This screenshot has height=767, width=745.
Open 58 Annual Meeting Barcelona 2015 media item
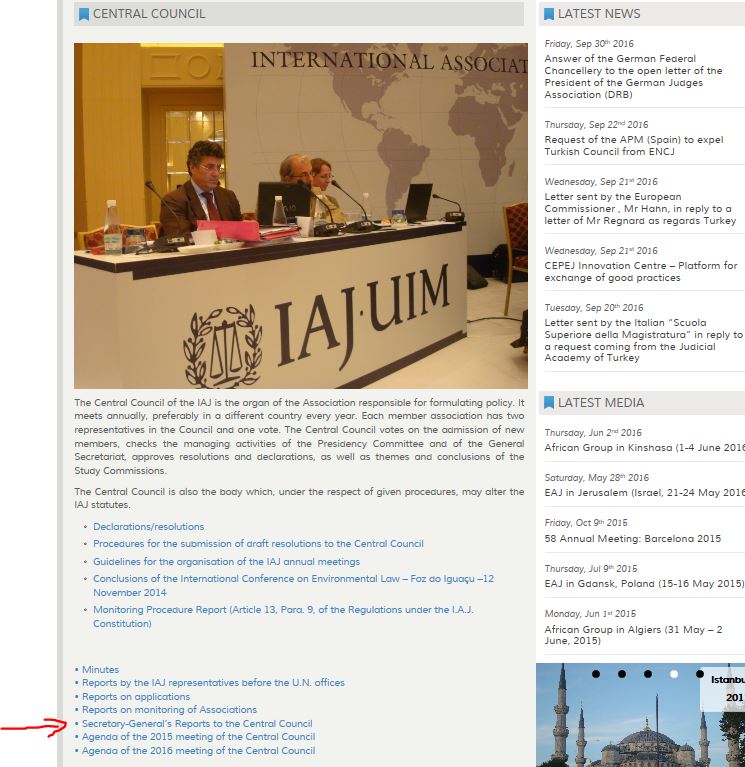[x=632, y=539]
